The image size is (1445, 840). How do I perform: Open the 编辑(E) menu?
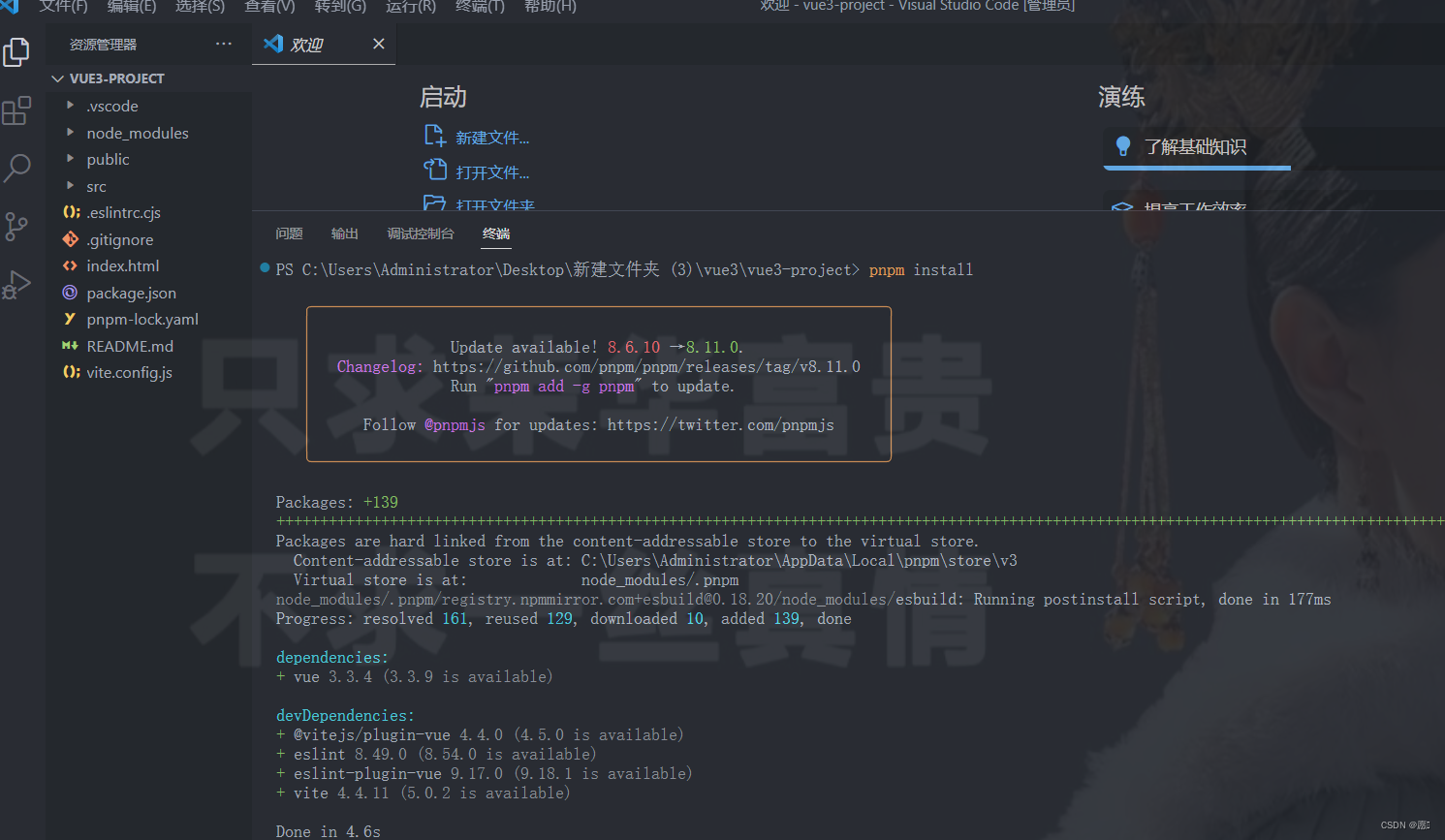[132, 6]
